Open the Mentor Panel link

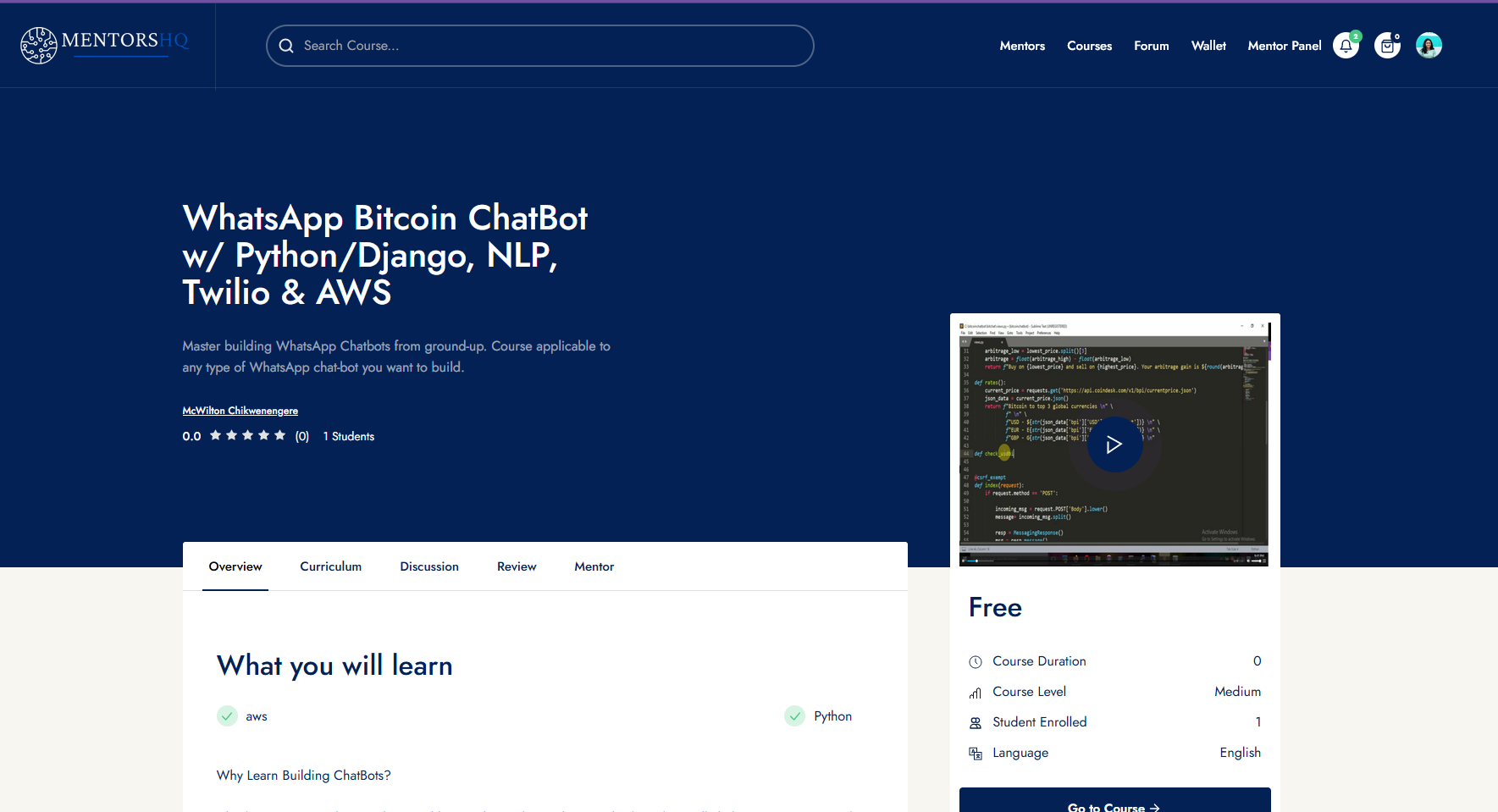1284,46
